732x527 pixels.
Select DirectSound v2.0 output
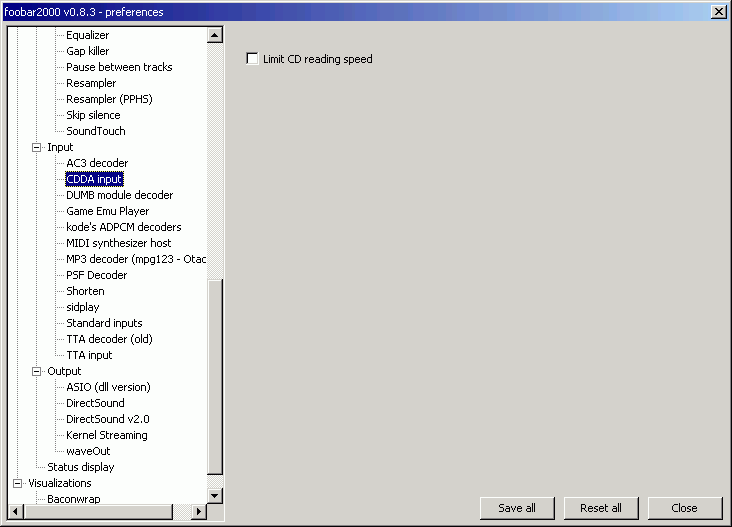108,419
